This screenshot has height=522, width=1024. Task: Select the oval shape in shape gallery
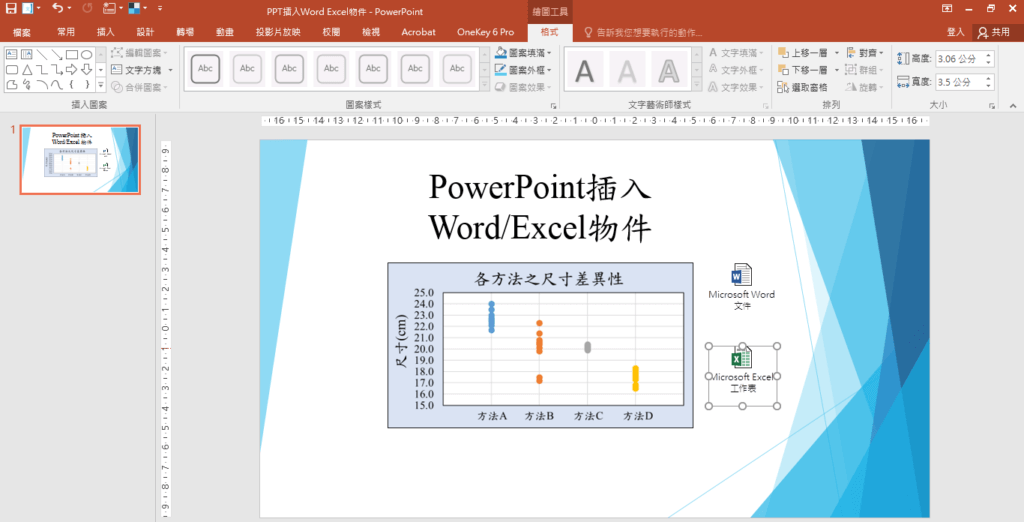[87, 54]
